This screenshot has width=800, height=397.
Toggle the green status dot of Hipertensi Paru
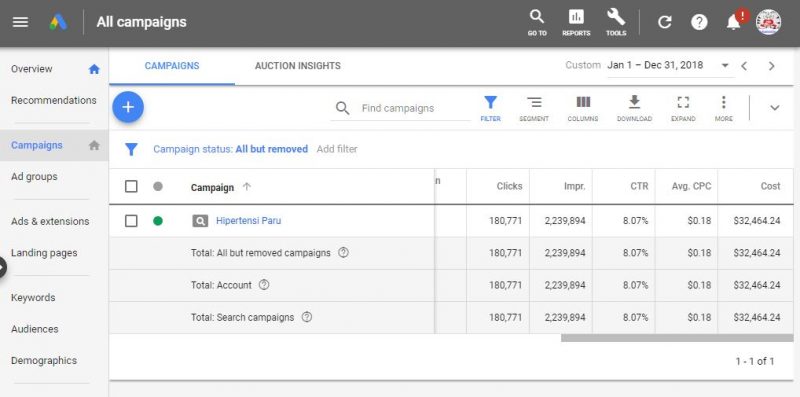(158, 221)
